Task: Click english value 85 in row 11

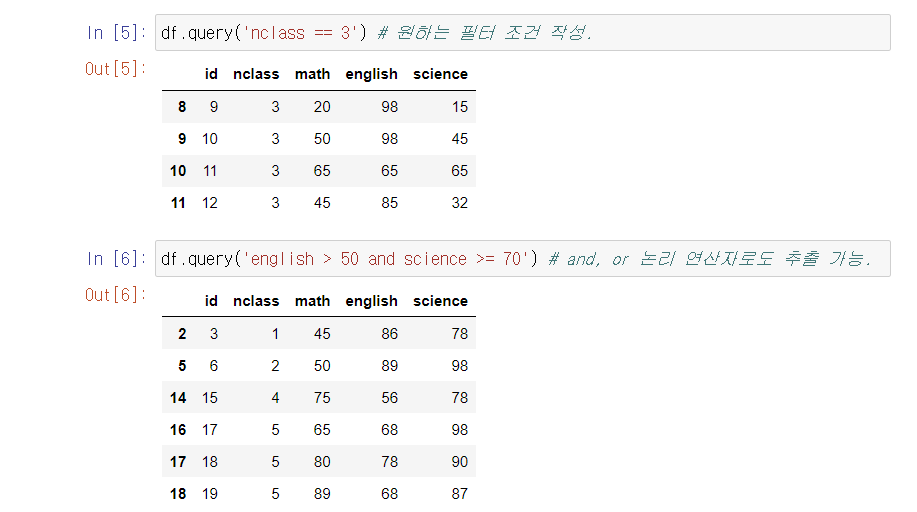Action: (x=389, y=203)
